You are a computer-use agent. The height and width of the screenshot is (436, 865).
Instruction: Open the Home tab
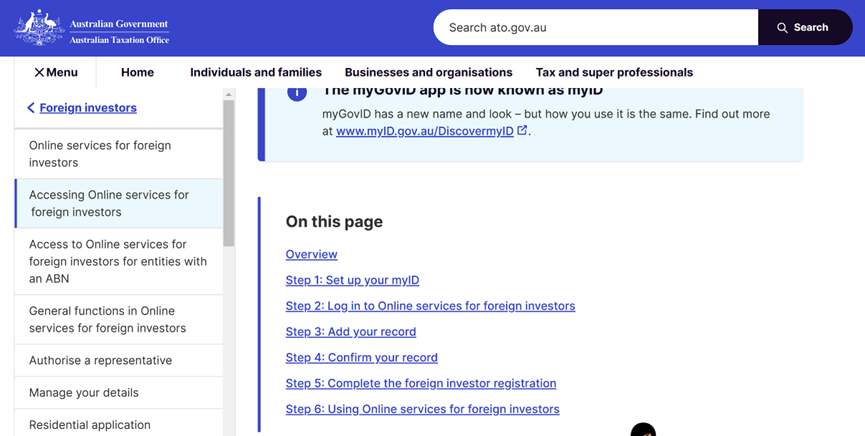pos(137,72)
